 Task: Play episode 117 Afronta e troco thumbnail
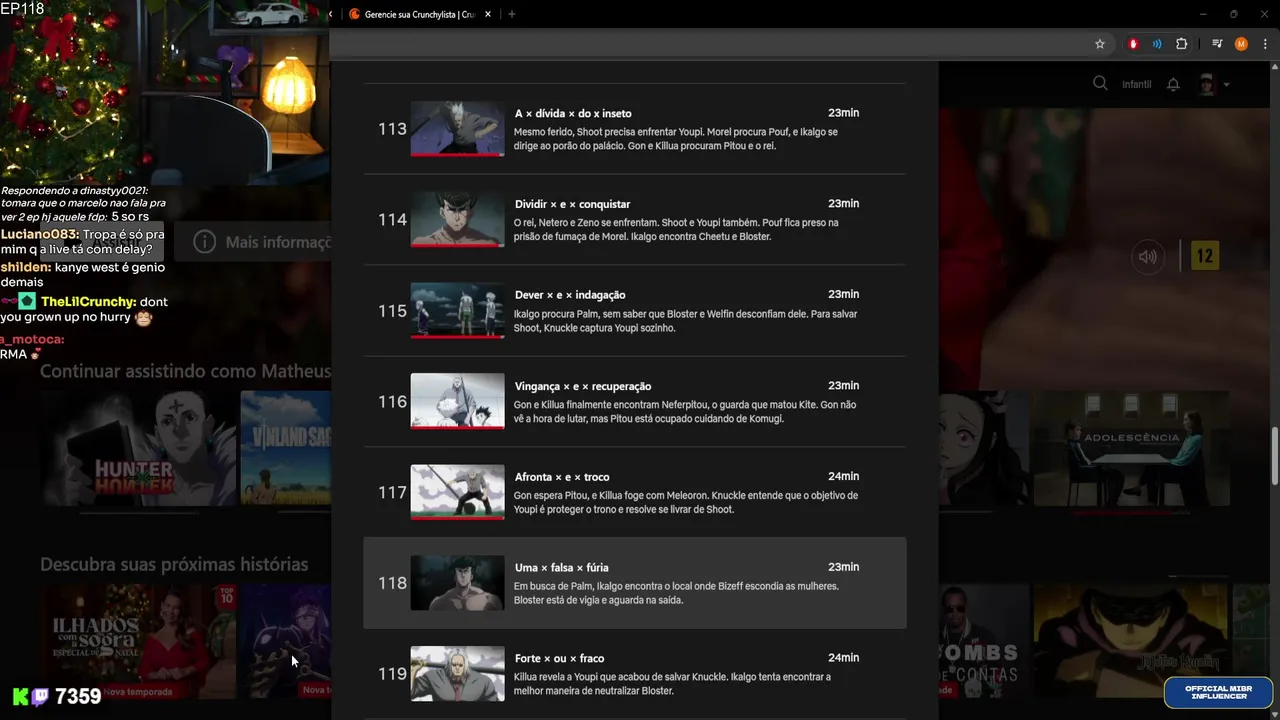pyautogui.click(x=457, y=493)
